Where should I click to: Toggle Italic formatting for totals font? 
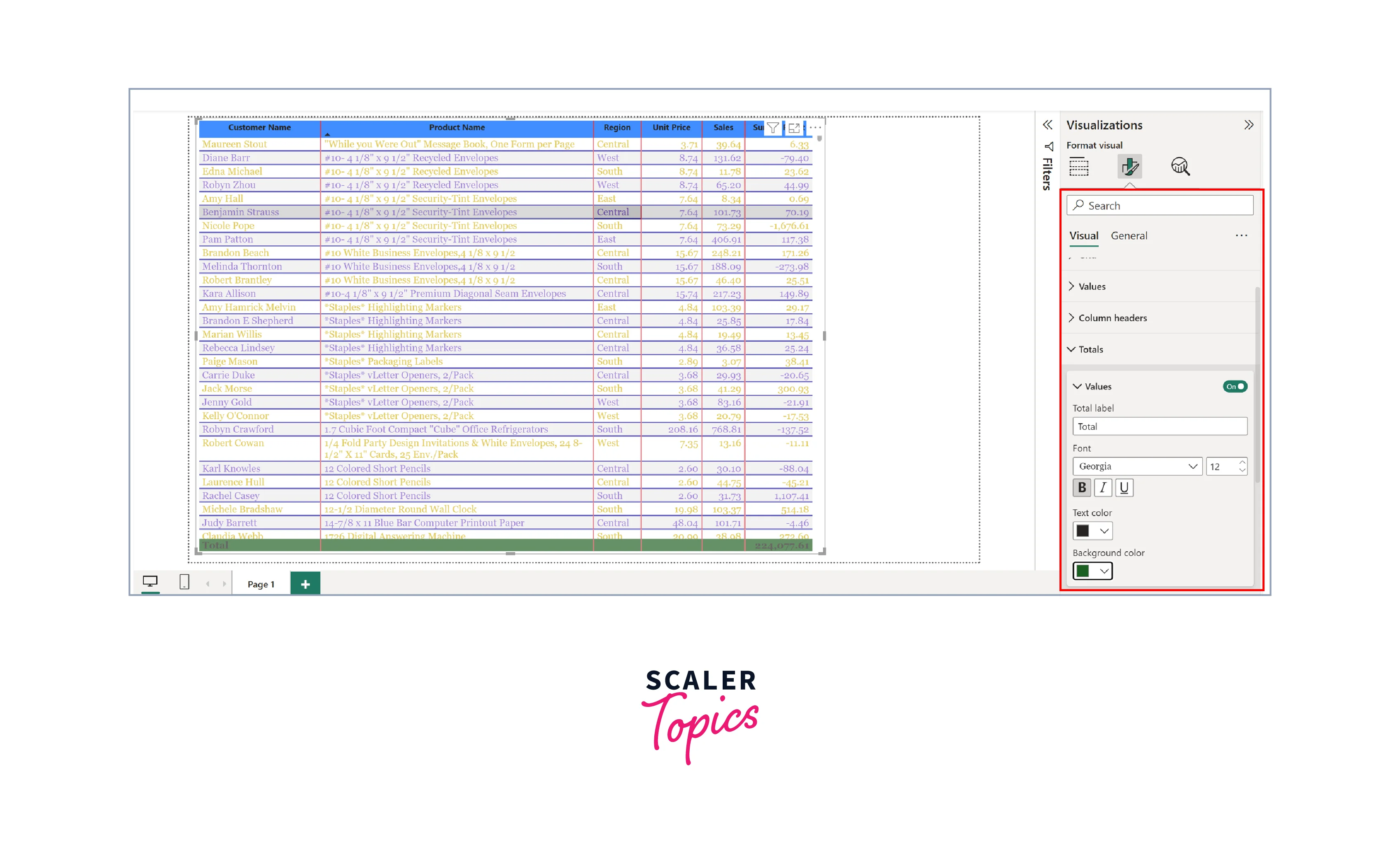[x=1103, y=487]
